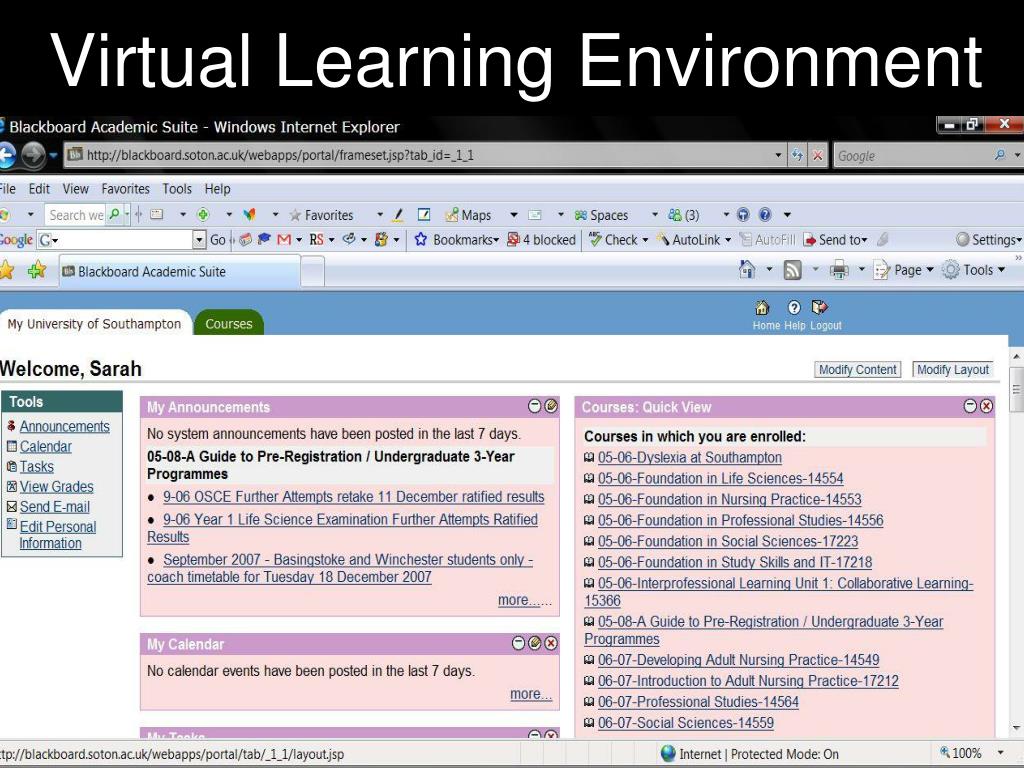Click the Blackboard Logout icon
The width and height of the screenshot is (1024, 768).
pyautogui.click(x=819, y=308)
